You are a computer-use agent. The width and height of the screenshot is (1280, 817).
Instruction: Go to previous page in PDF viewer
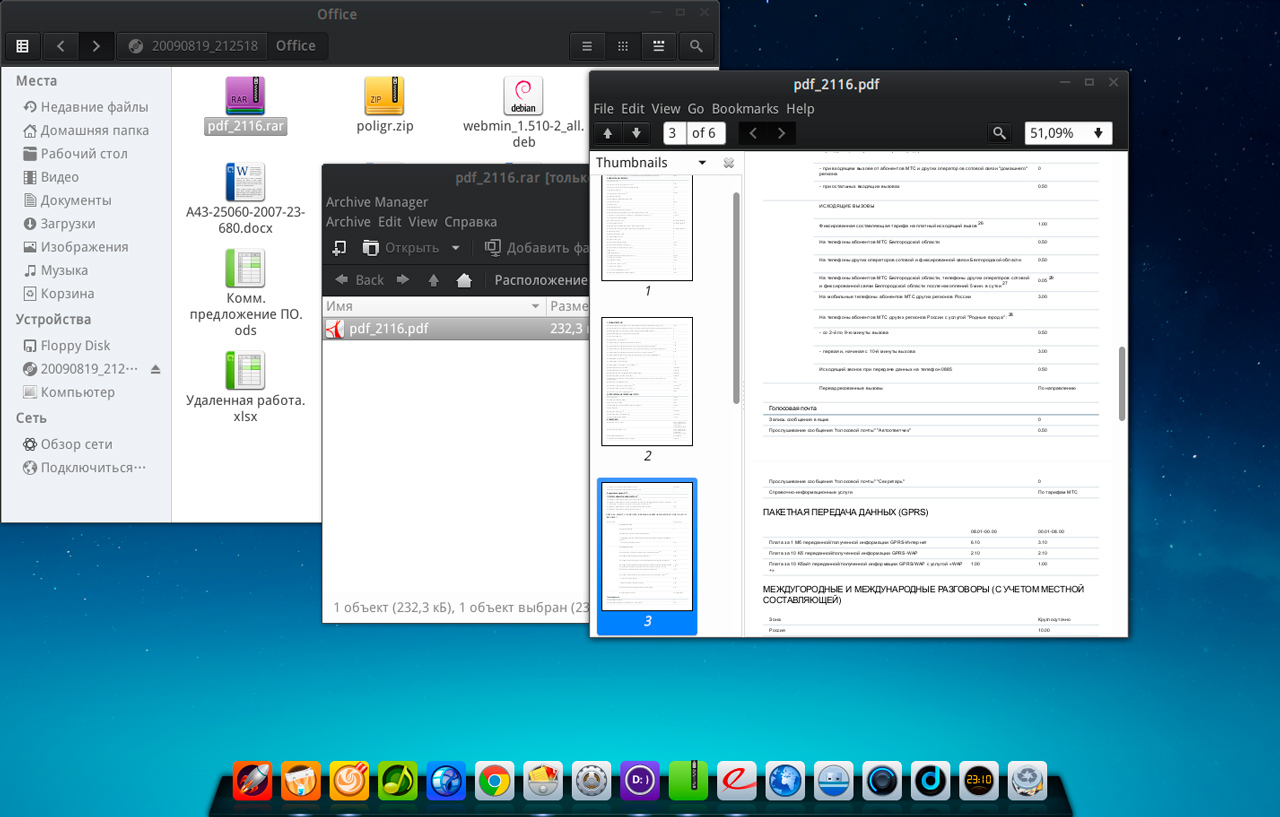(x=607, y=133)
